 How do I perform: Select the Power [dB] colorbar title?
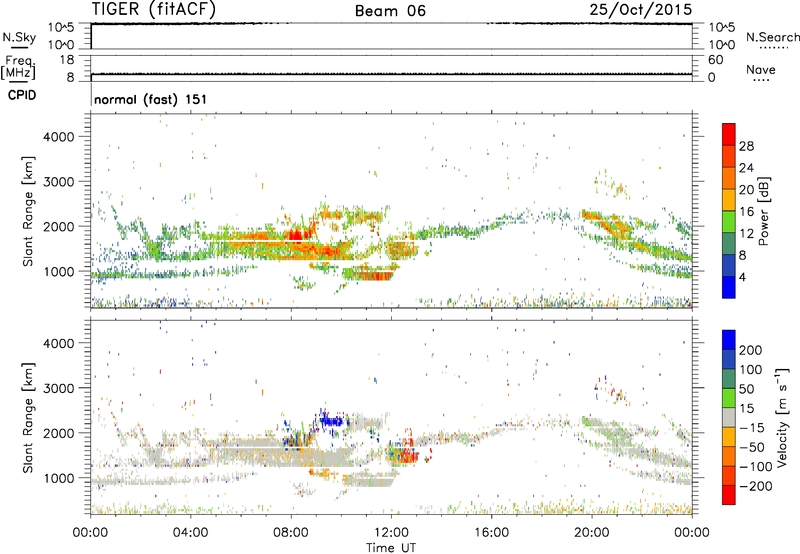tap(764, 211)
